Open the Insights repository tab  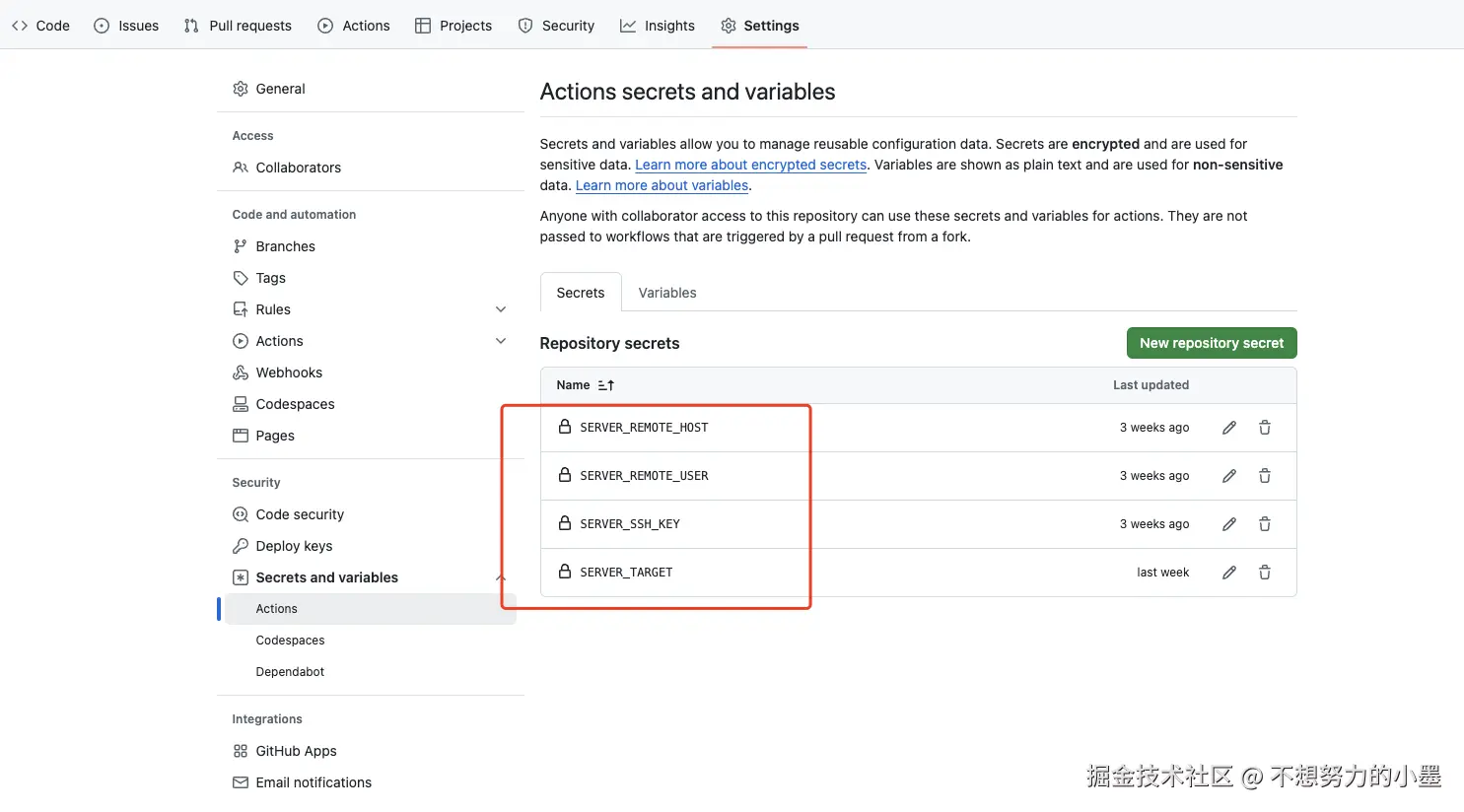tap(658, 26)
